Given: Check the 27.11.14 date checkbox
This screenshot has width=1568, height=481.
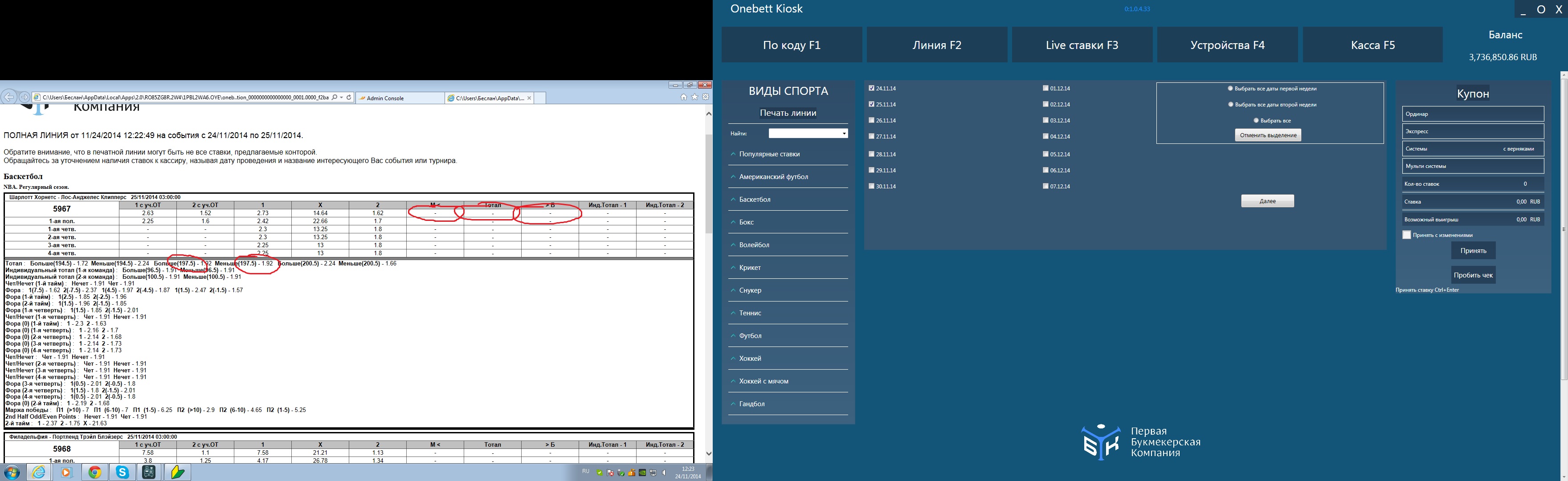Looking at the screenshot, I should (x=872, y=136).
